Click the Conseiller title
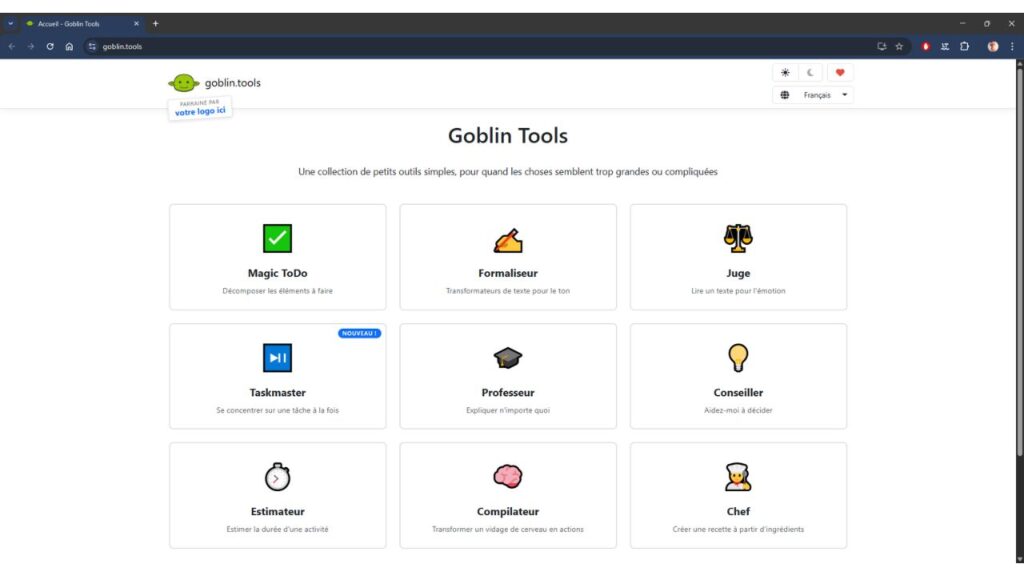This screenshot has height=576, width=1024. [x=738, y=392]
